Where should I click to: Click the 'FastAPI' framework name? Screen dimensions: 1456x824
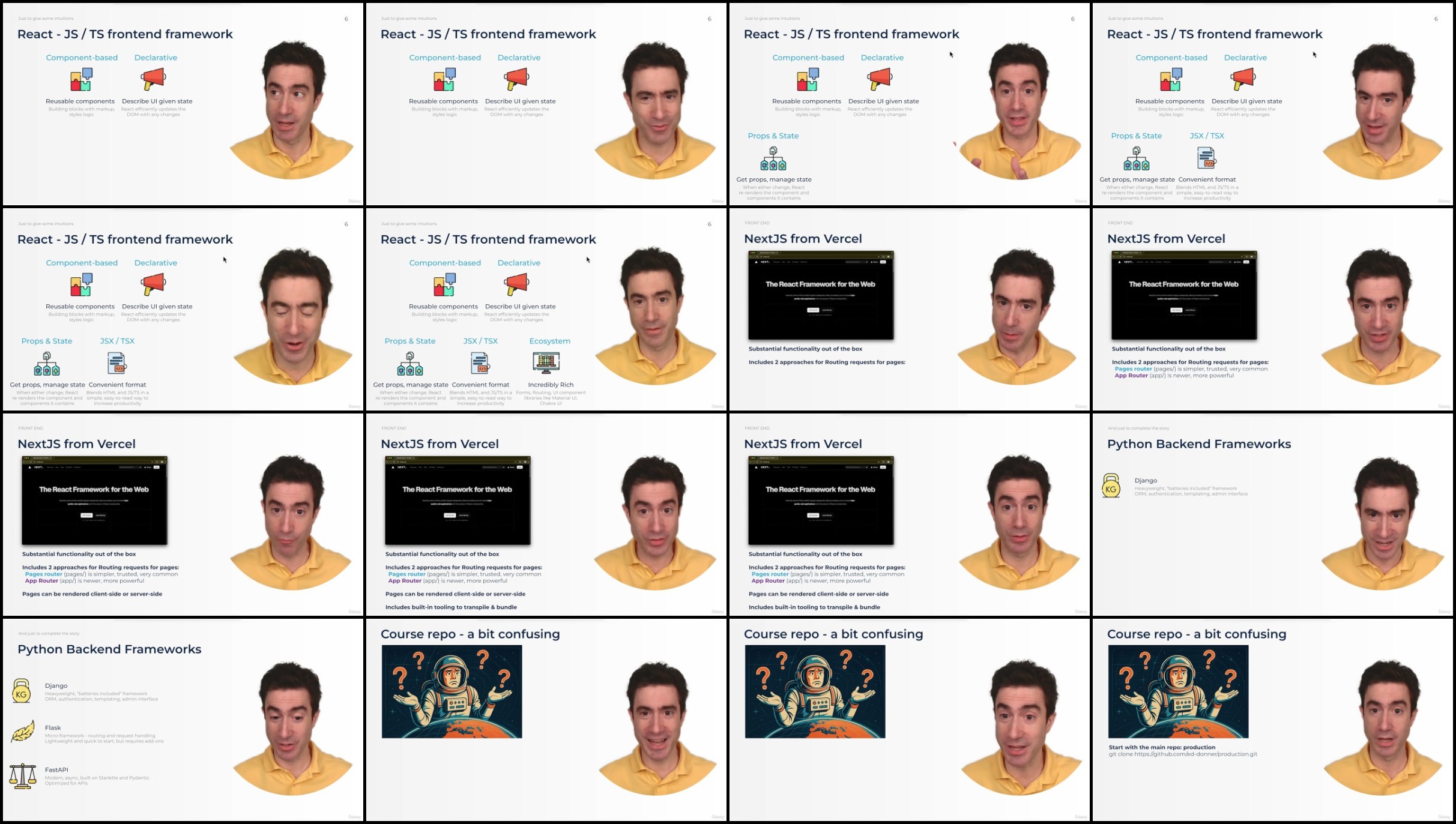(x=56, y=769)
